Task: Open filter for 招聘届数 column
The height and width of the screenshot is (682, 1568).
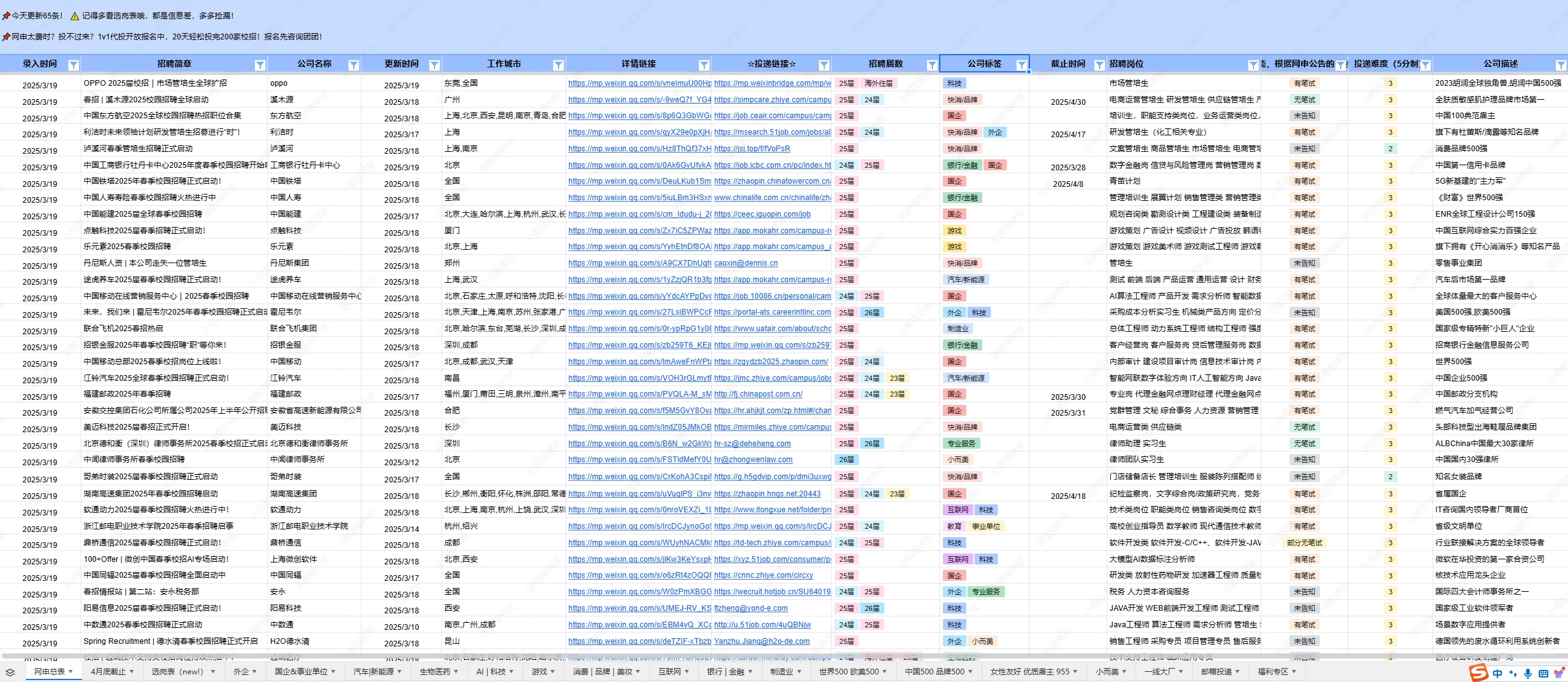Action: [932, 65]
